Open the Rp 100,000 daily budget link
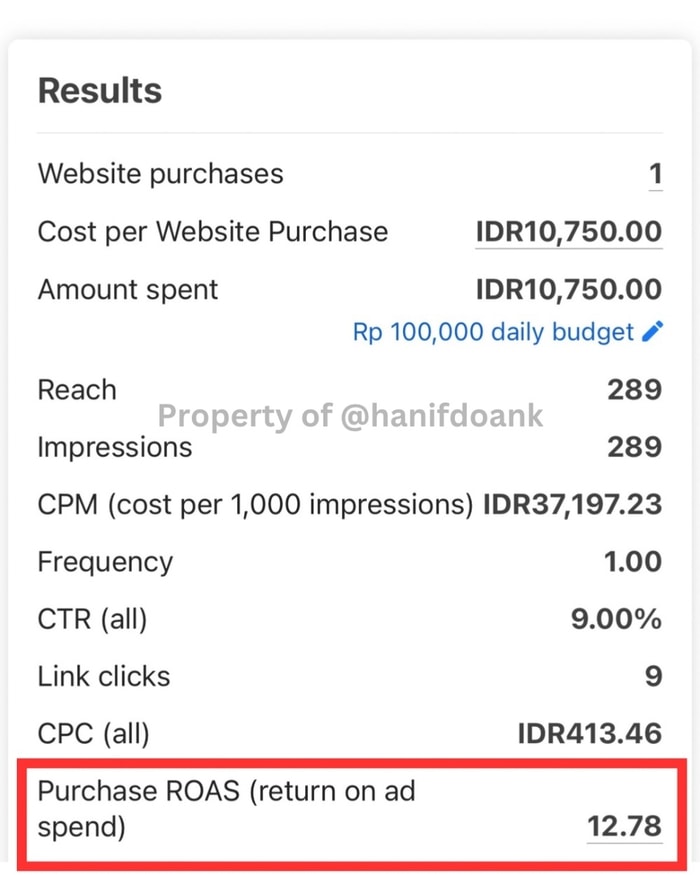This screenshot has height=875, width=700. [x=493, y=332]
